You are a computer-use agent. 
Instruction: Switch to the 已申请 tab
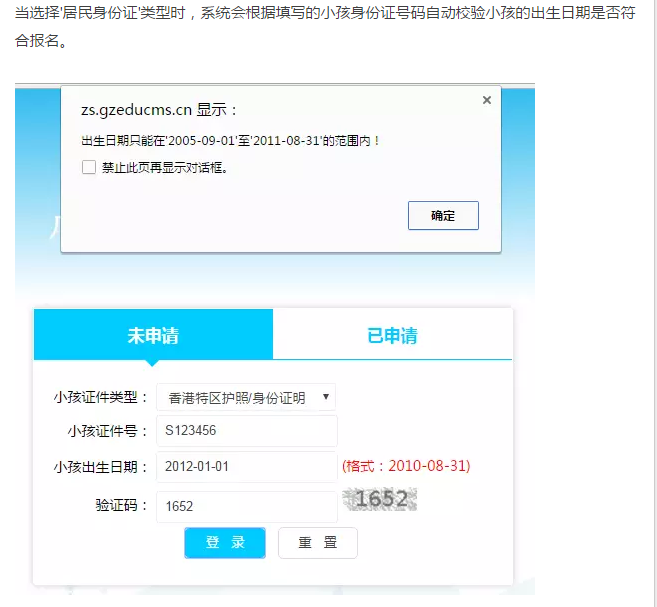(392, 335)
